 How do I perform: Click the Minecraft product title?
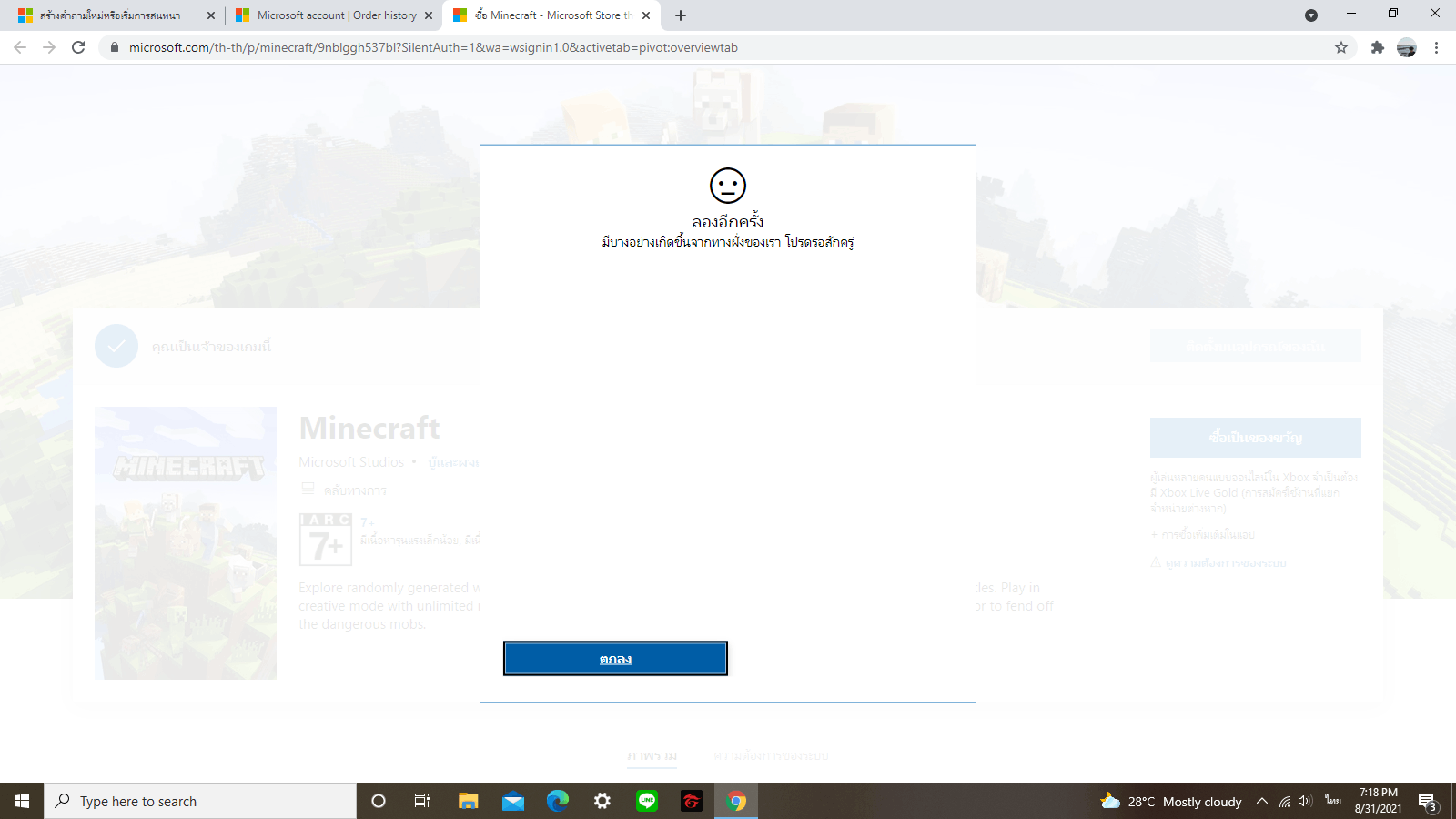369,428
